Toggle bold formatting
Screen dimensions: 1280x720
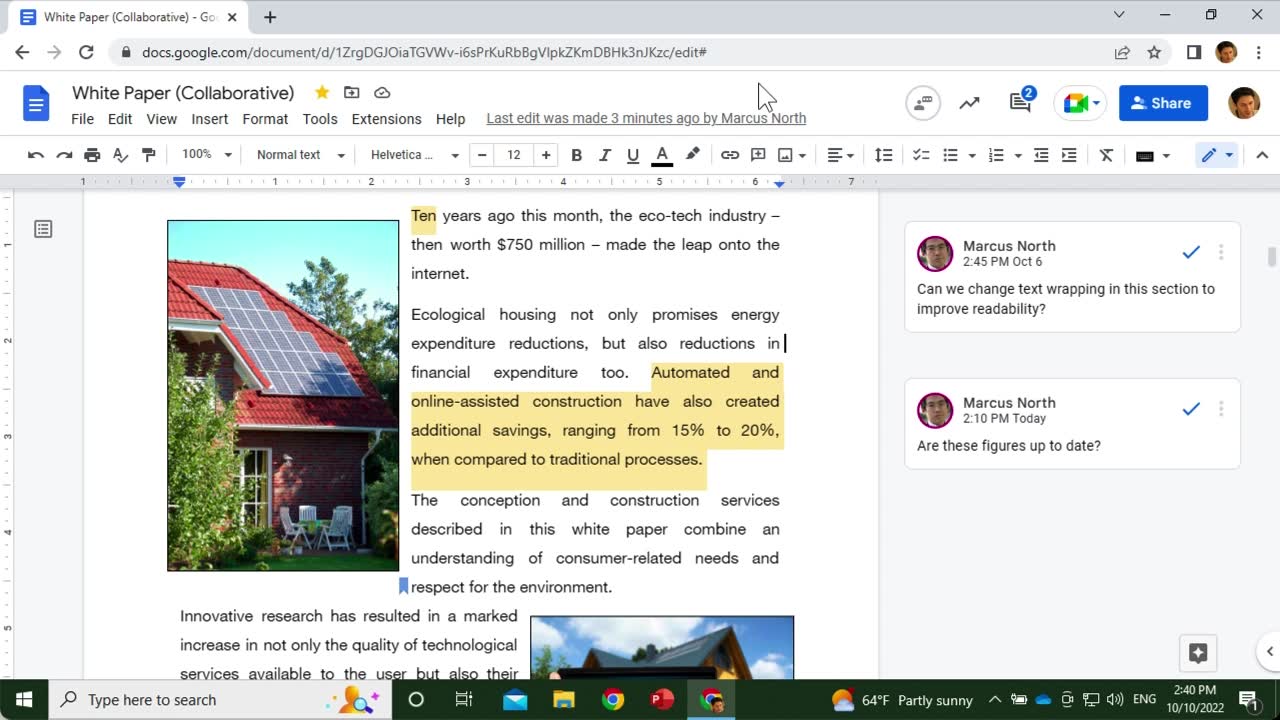click(x=576, y=155)
